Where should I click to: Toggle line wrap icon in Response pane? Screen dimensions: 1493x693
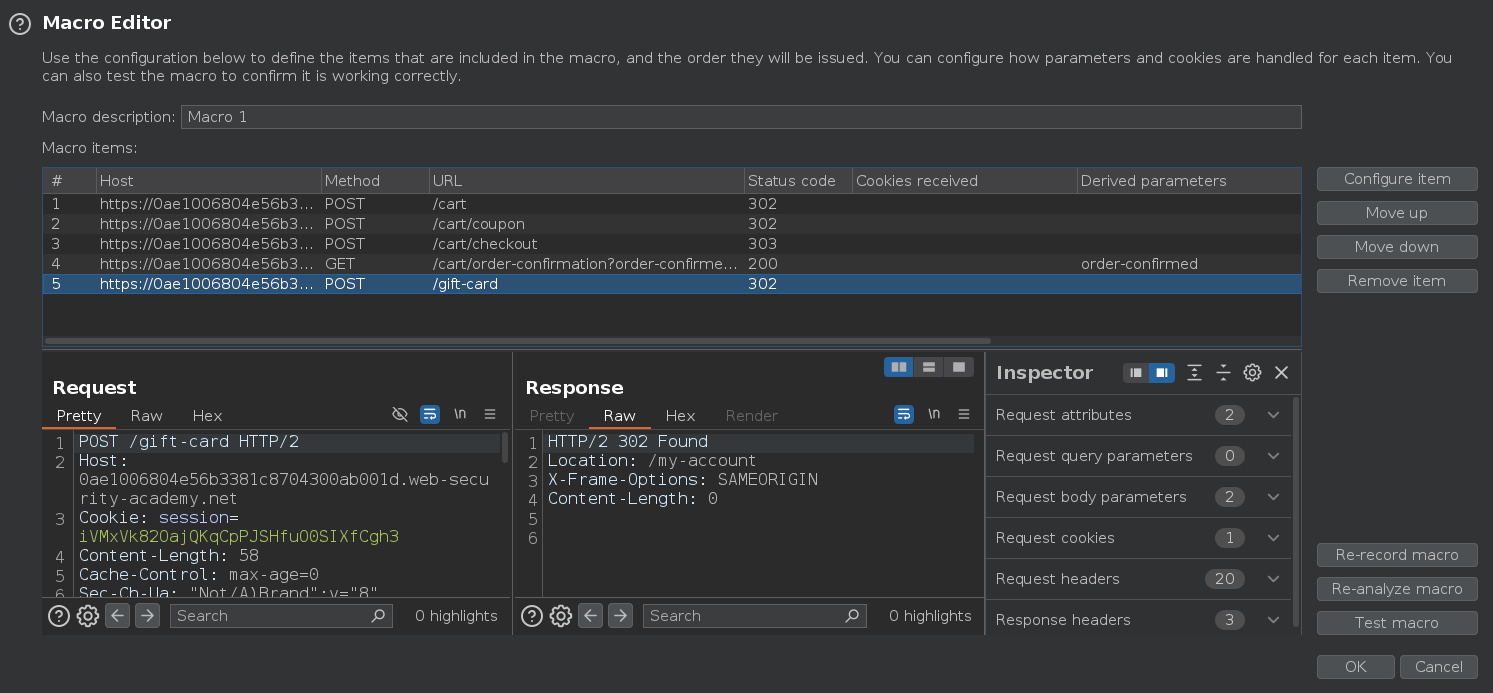pyautogui.click(x=903, y=414)
